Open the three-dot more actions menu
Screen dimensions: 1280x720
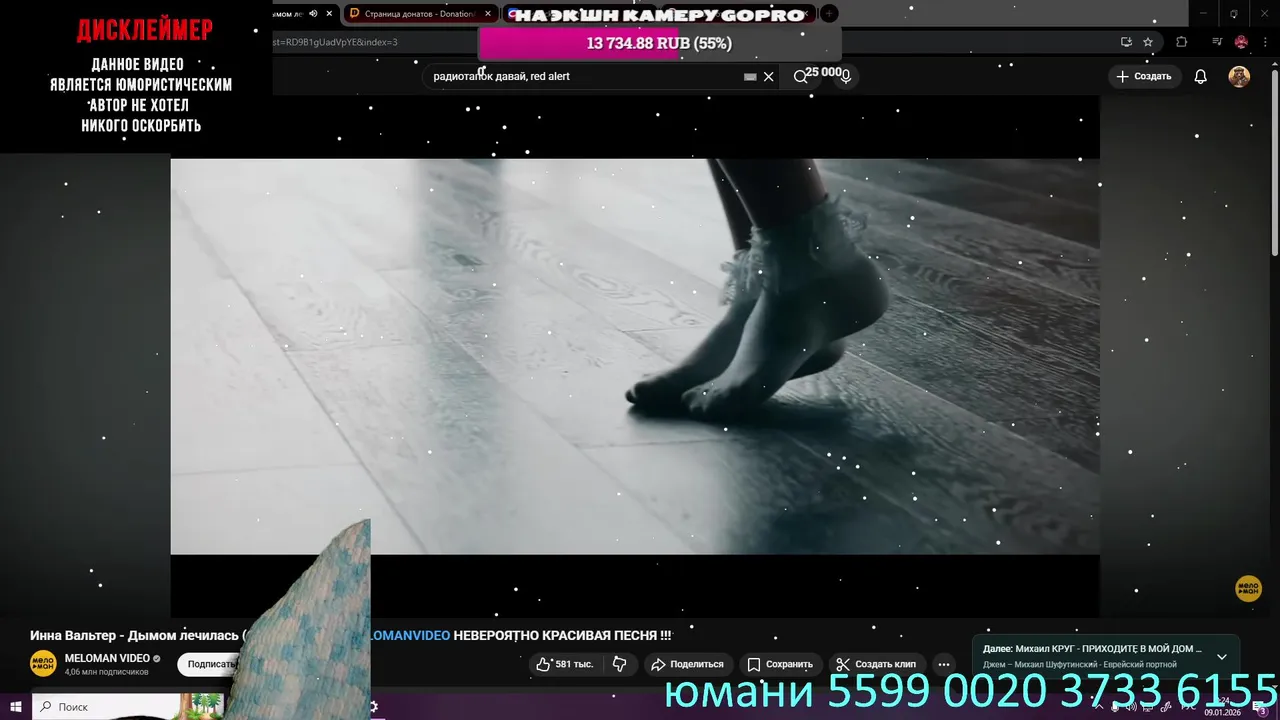943,664
